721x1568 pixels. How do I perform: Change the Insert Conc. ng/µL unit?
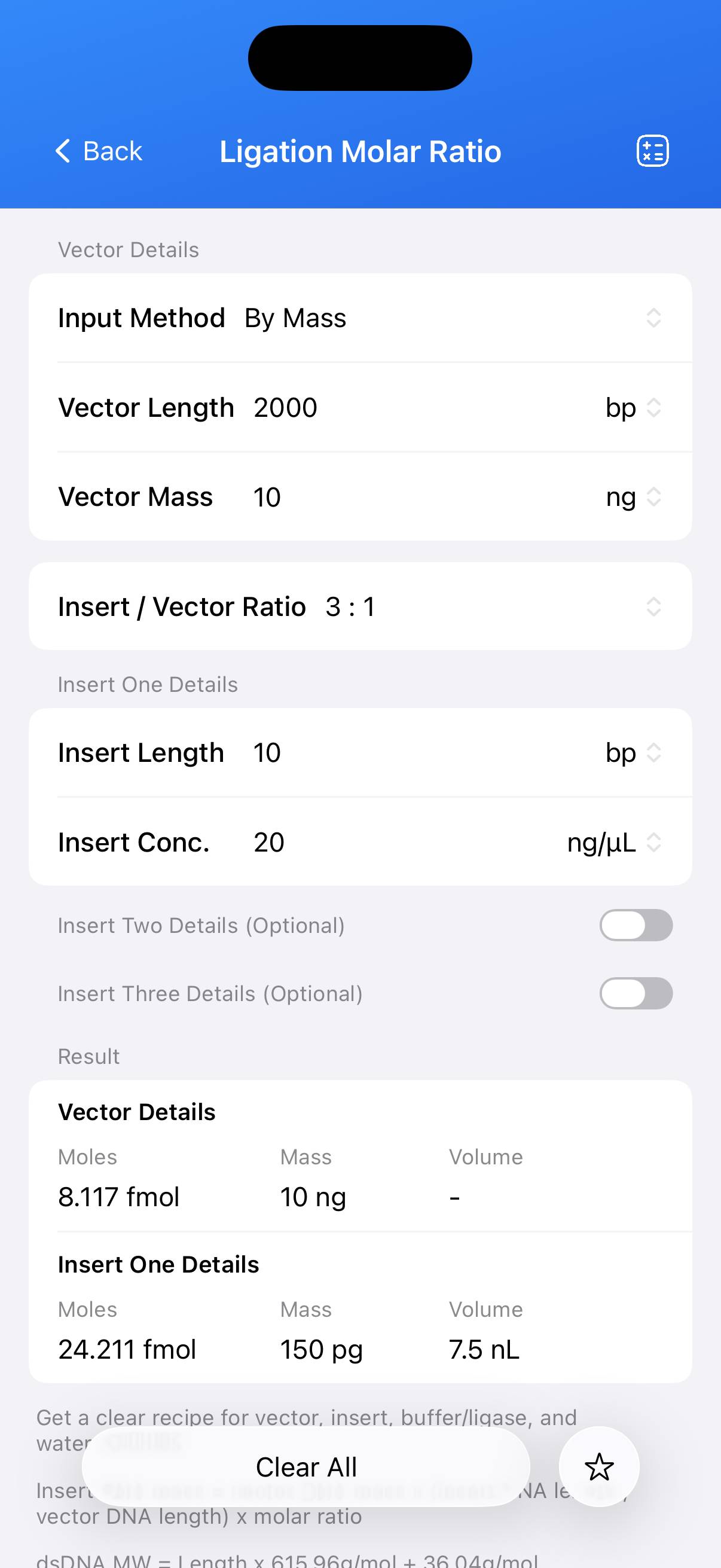[613, 843]
